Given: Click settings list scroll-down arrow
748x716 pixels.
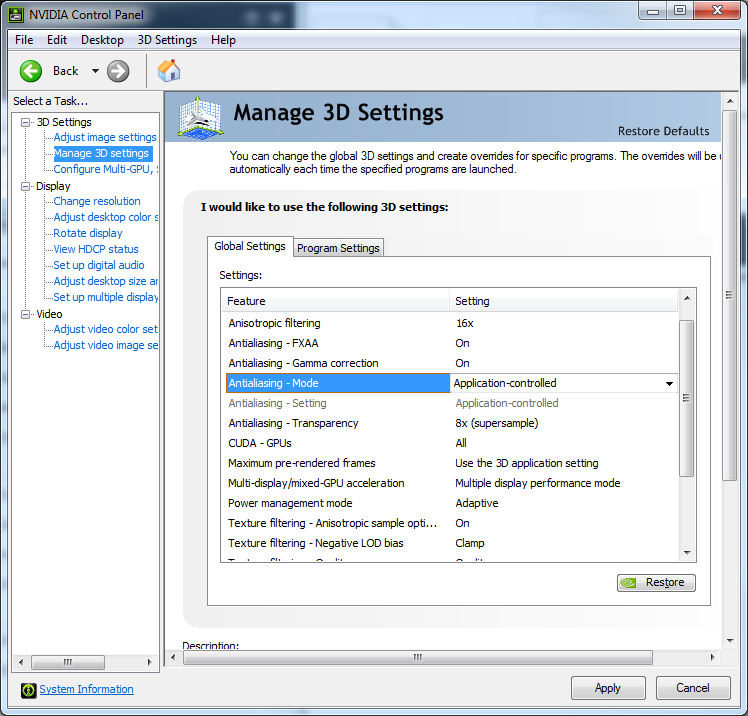Looking at the screenshot, I should coord(687,553).
